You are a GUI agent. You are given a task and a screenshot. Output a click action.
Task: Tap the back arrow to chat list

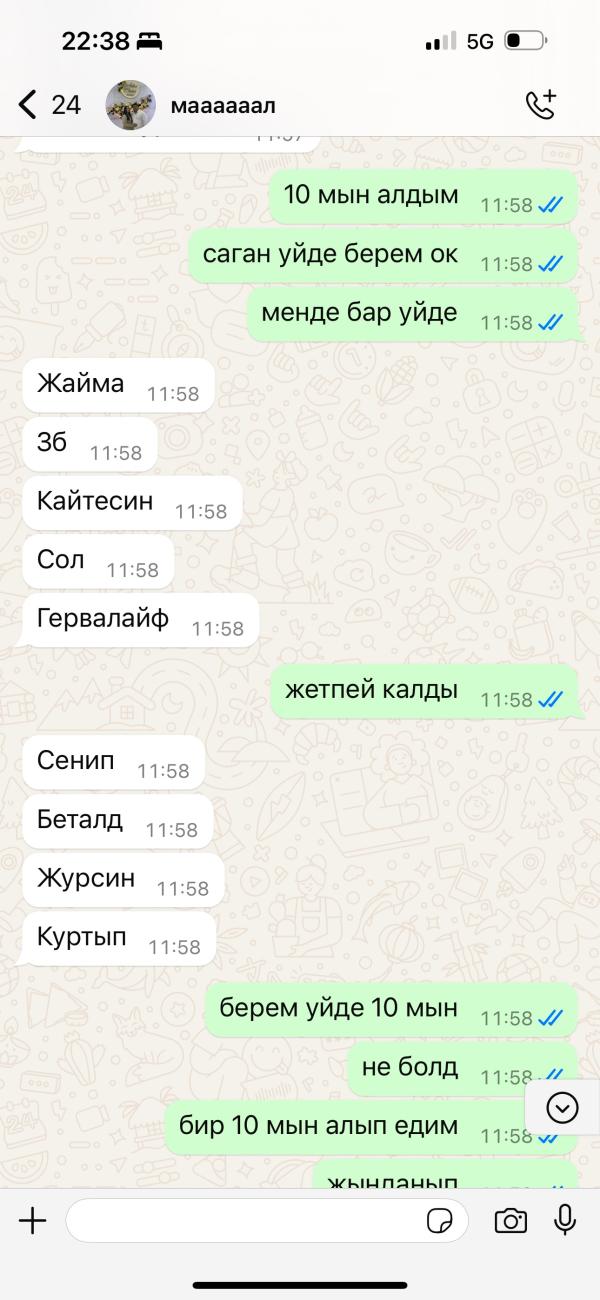(27, 104)
